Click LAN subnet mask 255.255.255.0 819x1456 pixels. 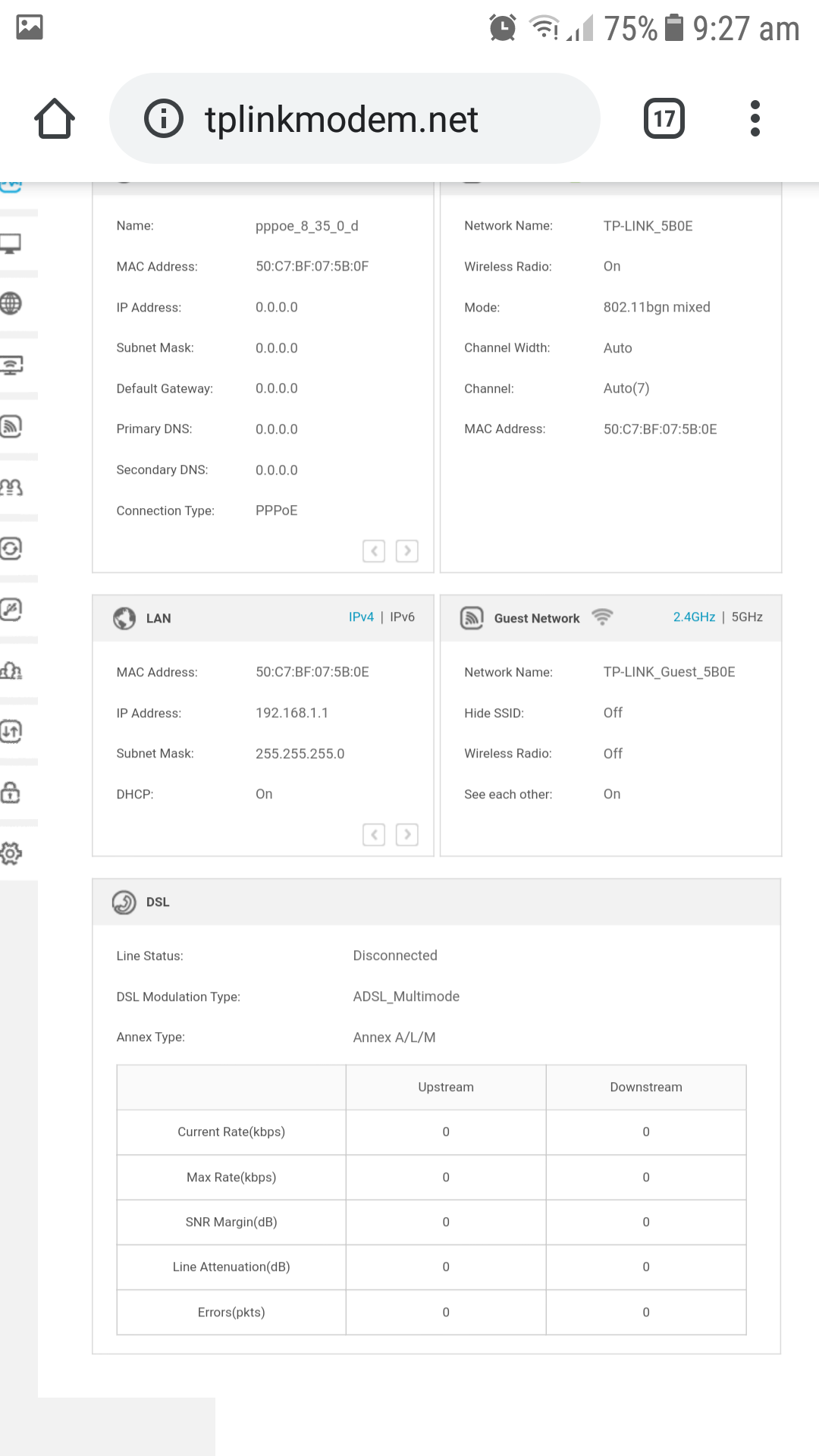(x=300, y=754)
